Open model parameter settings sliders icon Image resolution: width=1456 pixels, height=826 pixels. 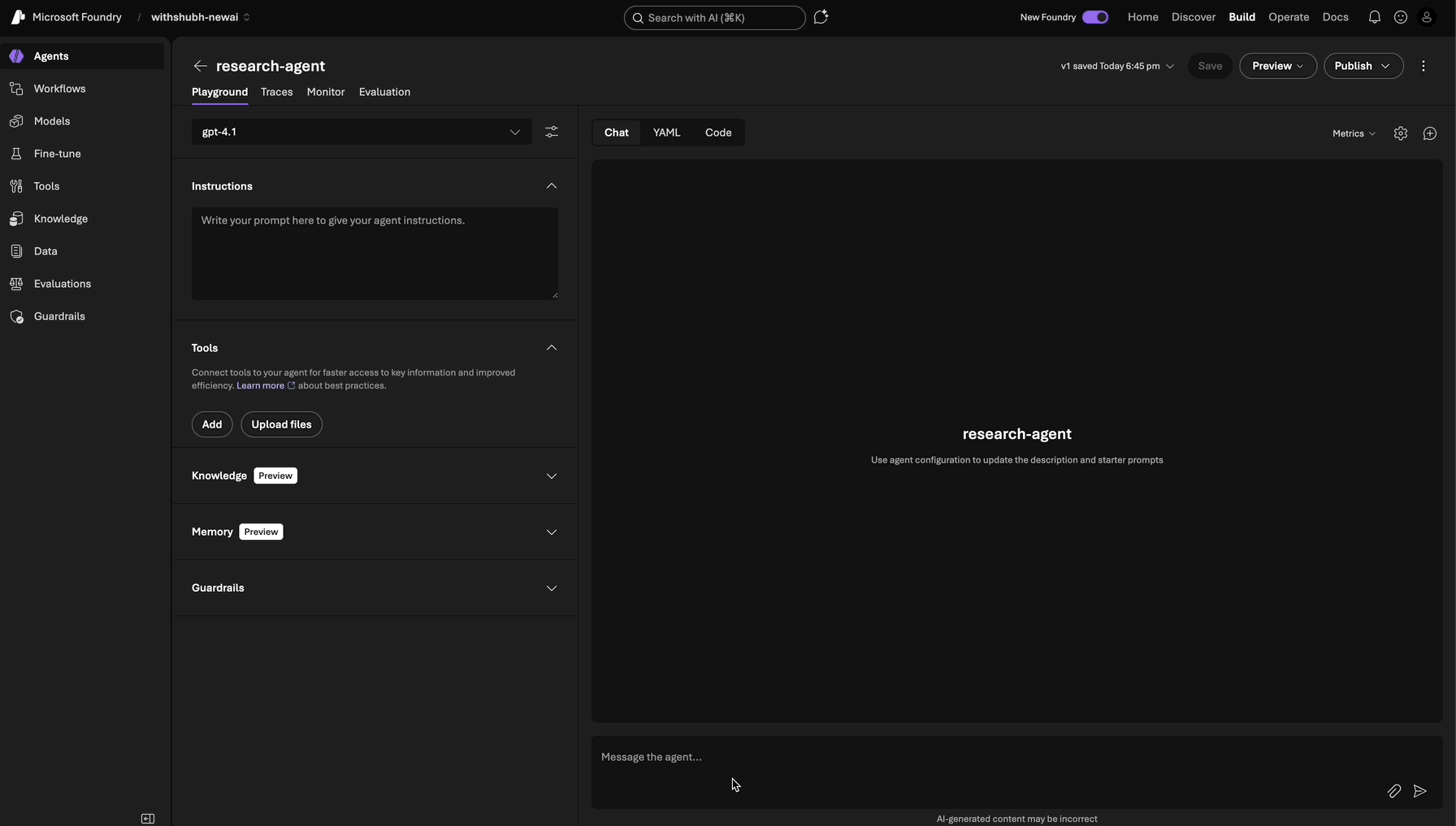(552, 132)
